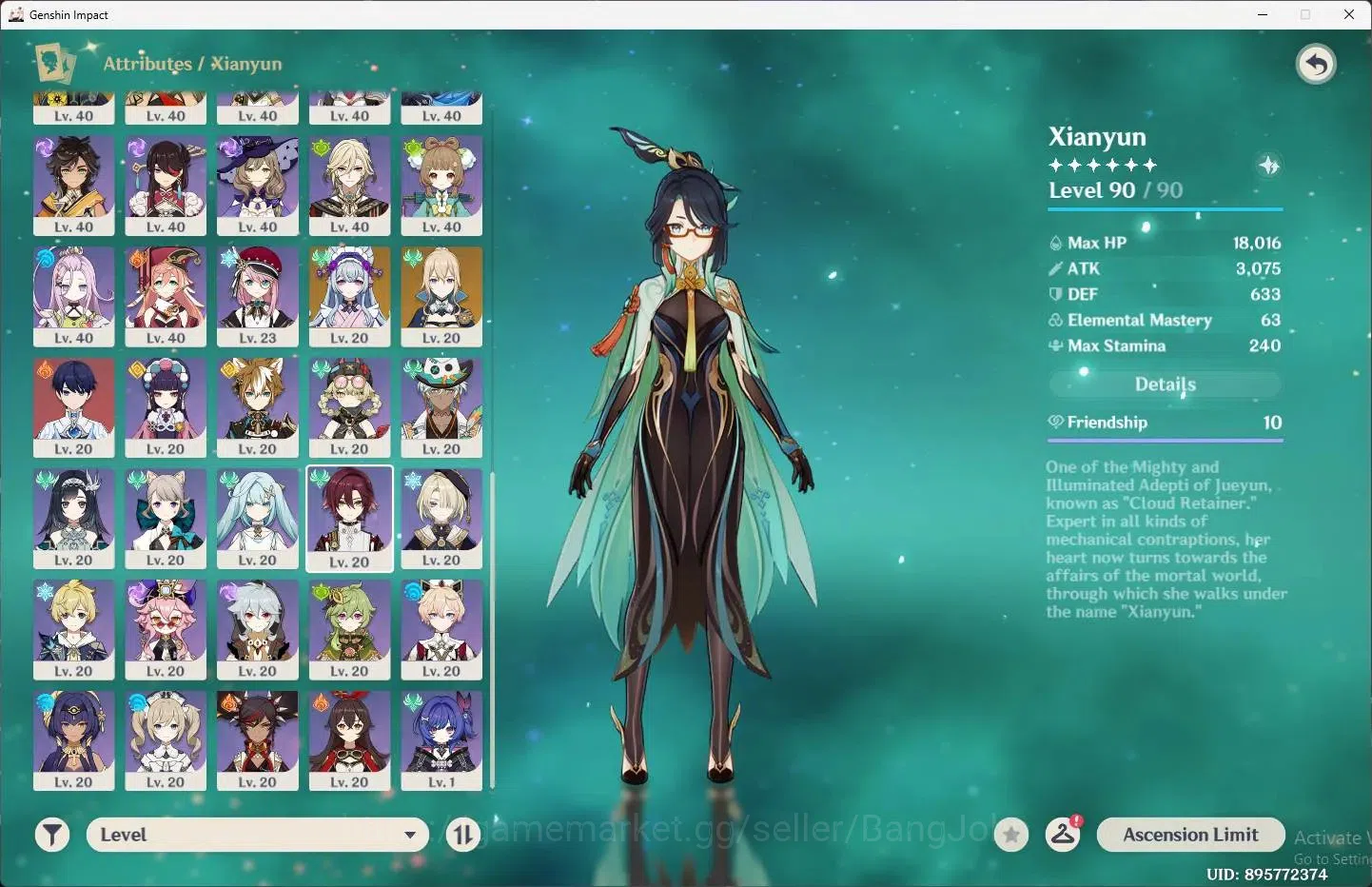Viewport: 1372px width, 887px height.
Task: Select the Pyro character on red background
Action: pos(74,408)
